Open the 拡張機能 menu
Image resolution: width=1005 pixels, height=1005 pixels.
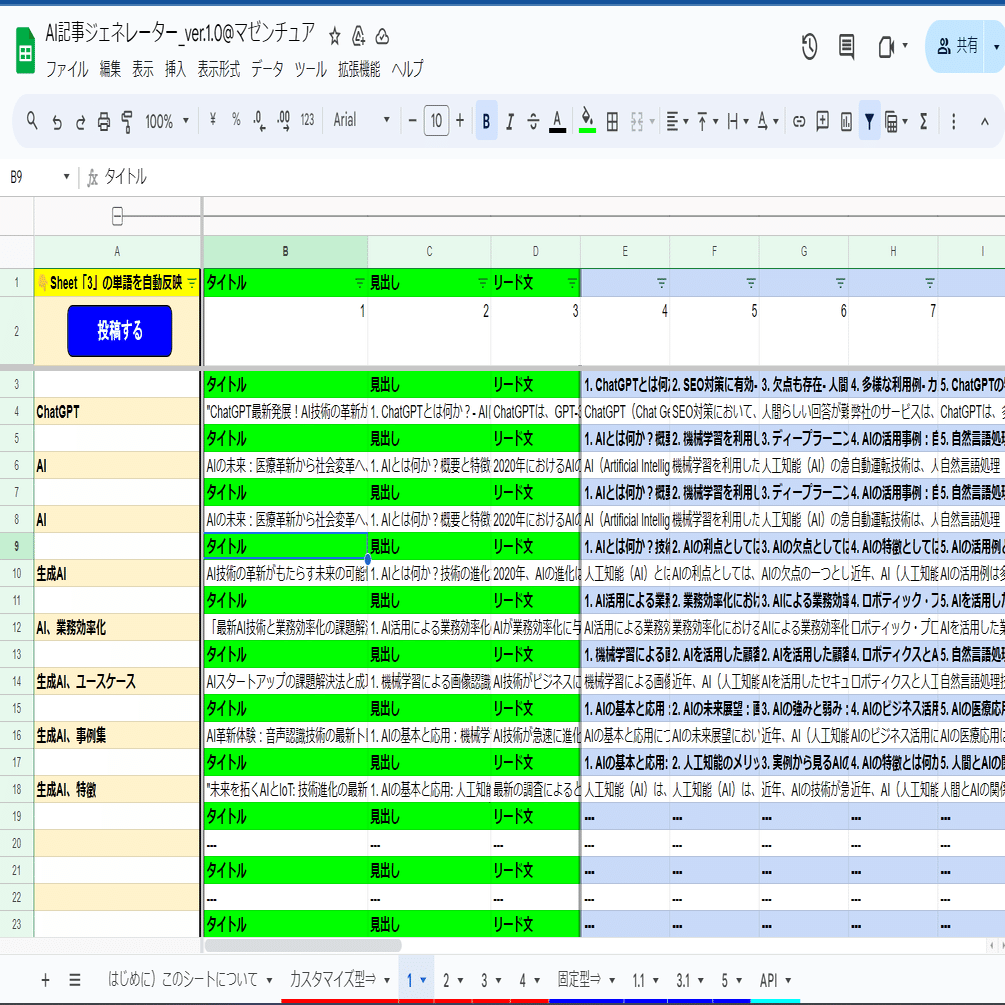click(x=359, y=69)
